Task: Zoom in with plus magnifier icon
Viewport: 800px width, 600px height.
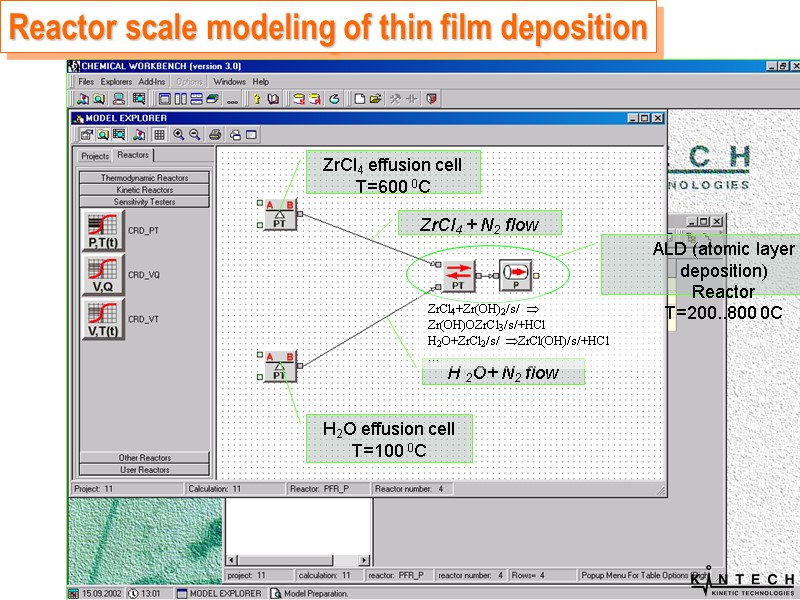Action: [179, 135]
